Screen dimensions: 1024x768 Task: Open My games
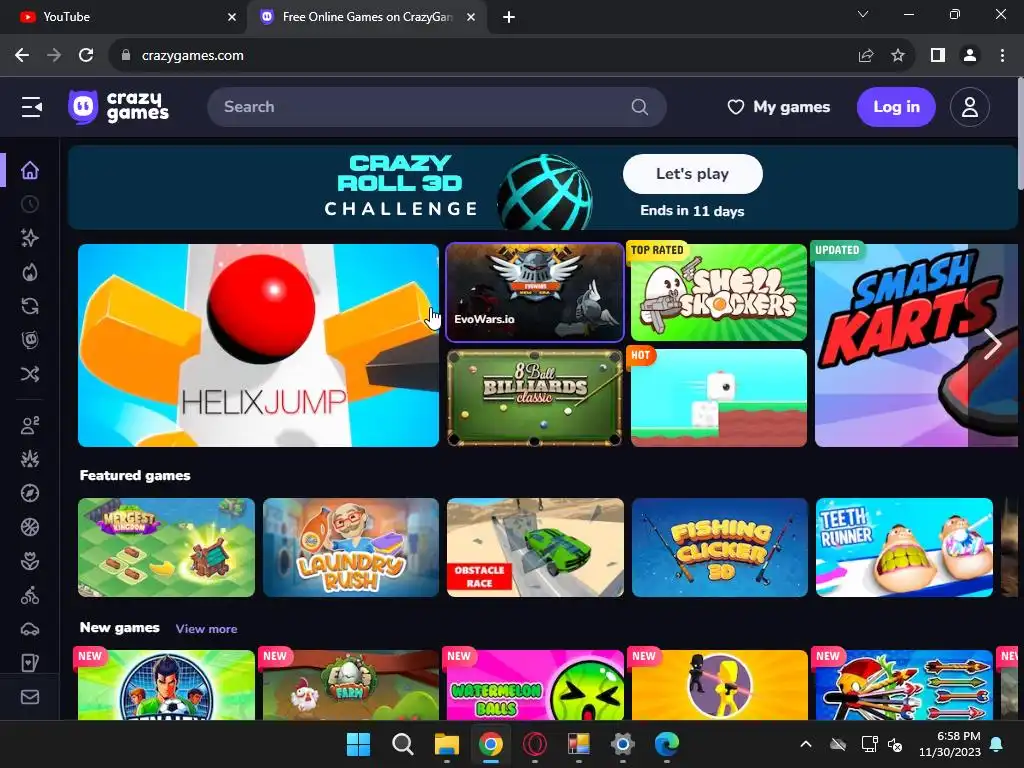point(778,107)
